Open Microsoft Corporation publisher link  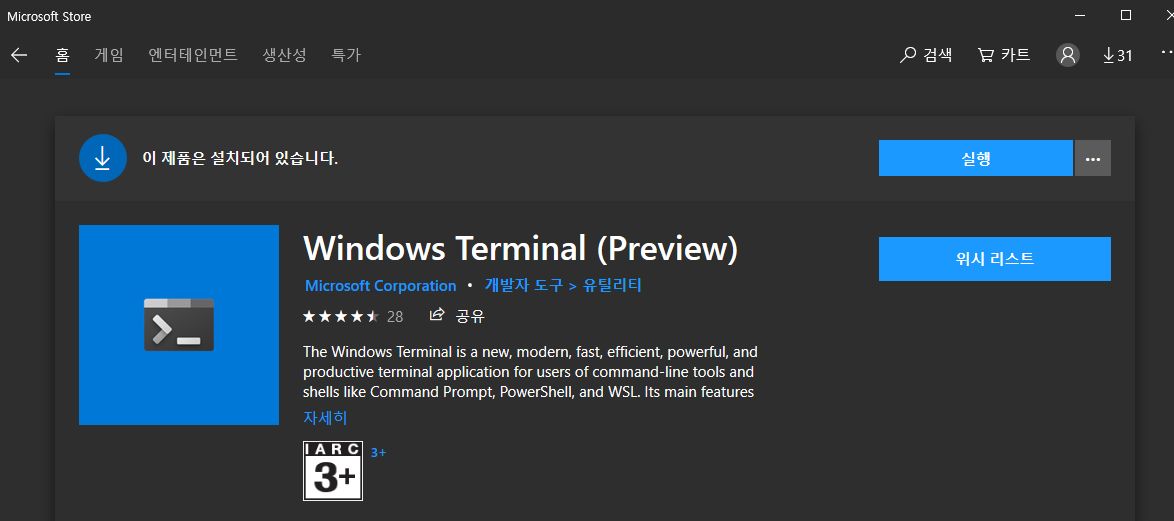[380, 286]
